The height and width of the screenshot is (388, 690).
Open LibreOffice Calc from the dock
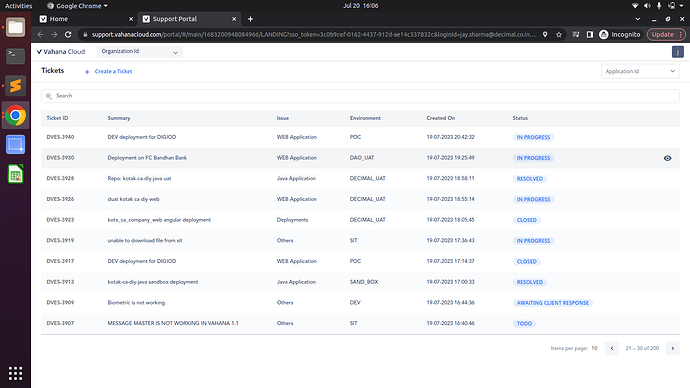click(15, 174)
